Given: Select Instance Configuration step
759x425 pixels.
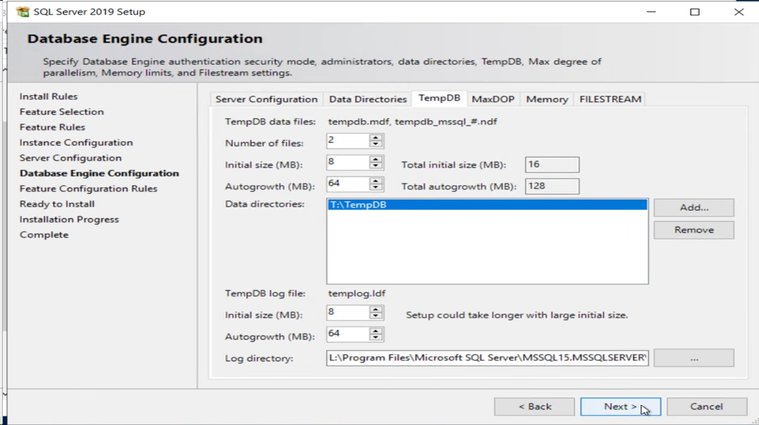Looking at the screenshot, I should pyautogui.click(x=76, y=143).
